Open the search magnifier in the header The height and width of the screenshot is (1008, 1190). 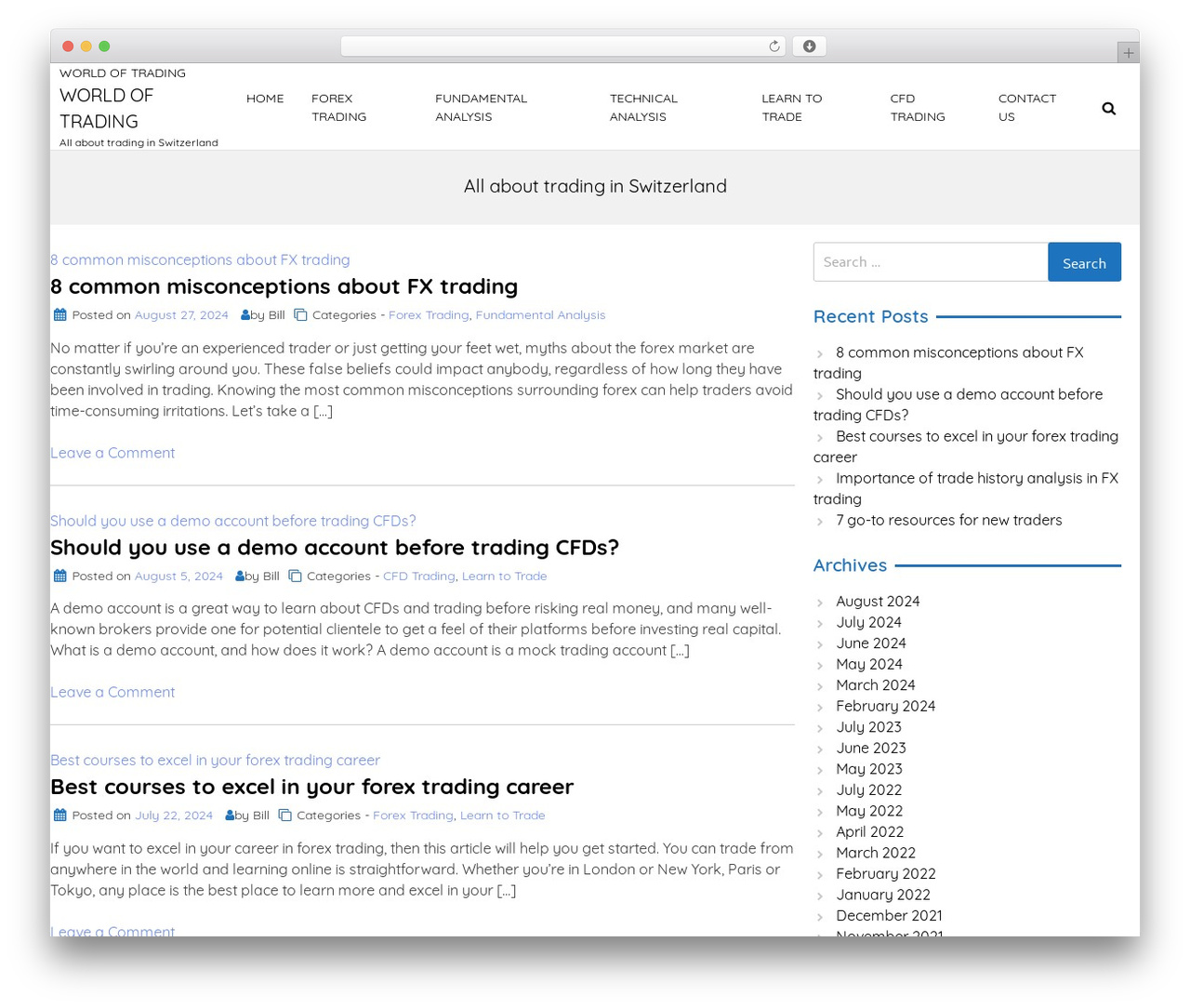click(x=1108, y=109)
